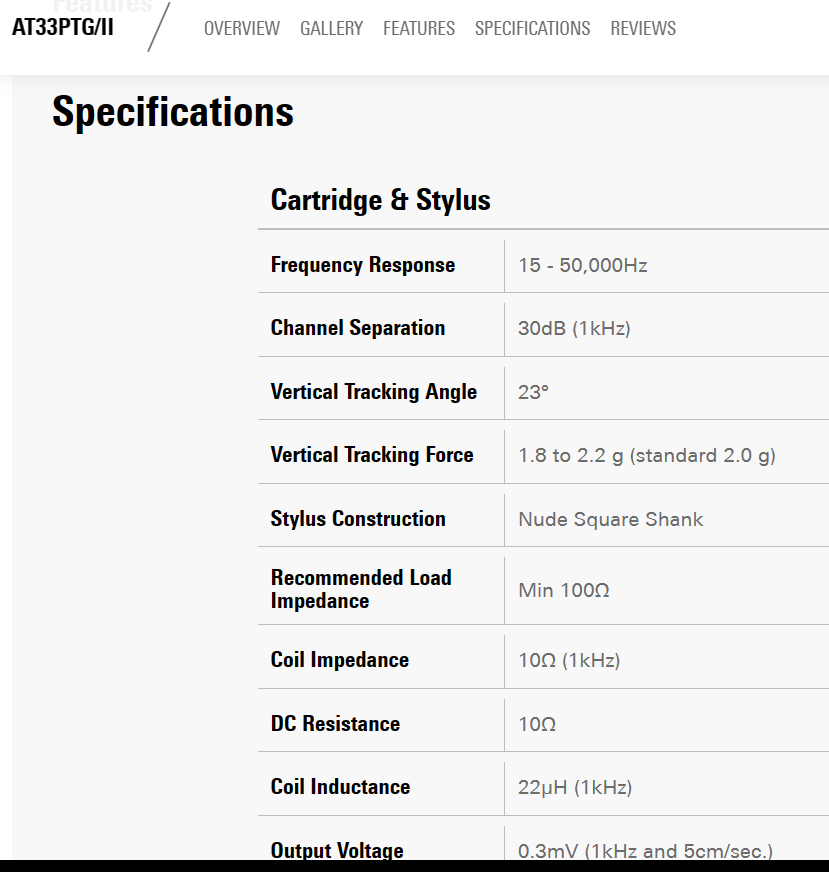Open the REVIEWS tab
This screenshot has width=829, height=872.
pos(643,28)
